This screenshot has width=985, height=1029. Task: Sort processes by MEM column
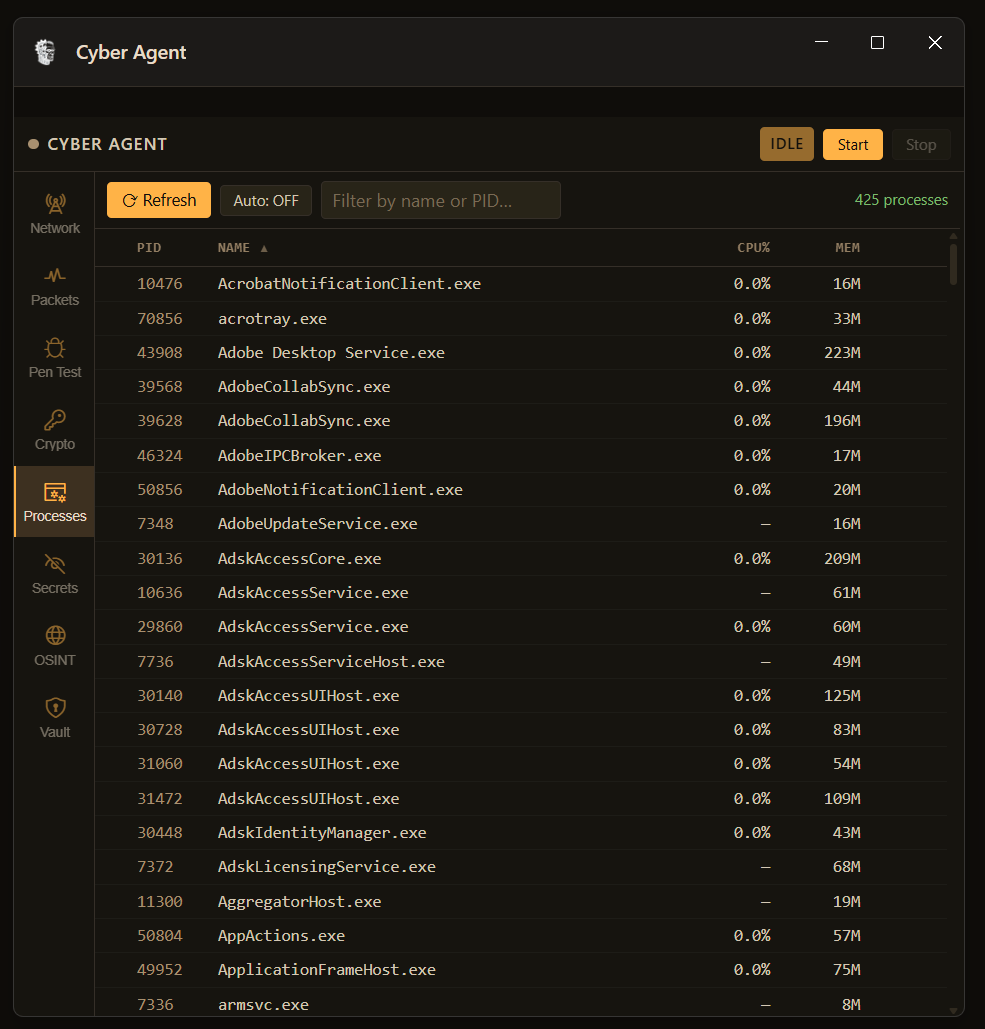(847, 248)
